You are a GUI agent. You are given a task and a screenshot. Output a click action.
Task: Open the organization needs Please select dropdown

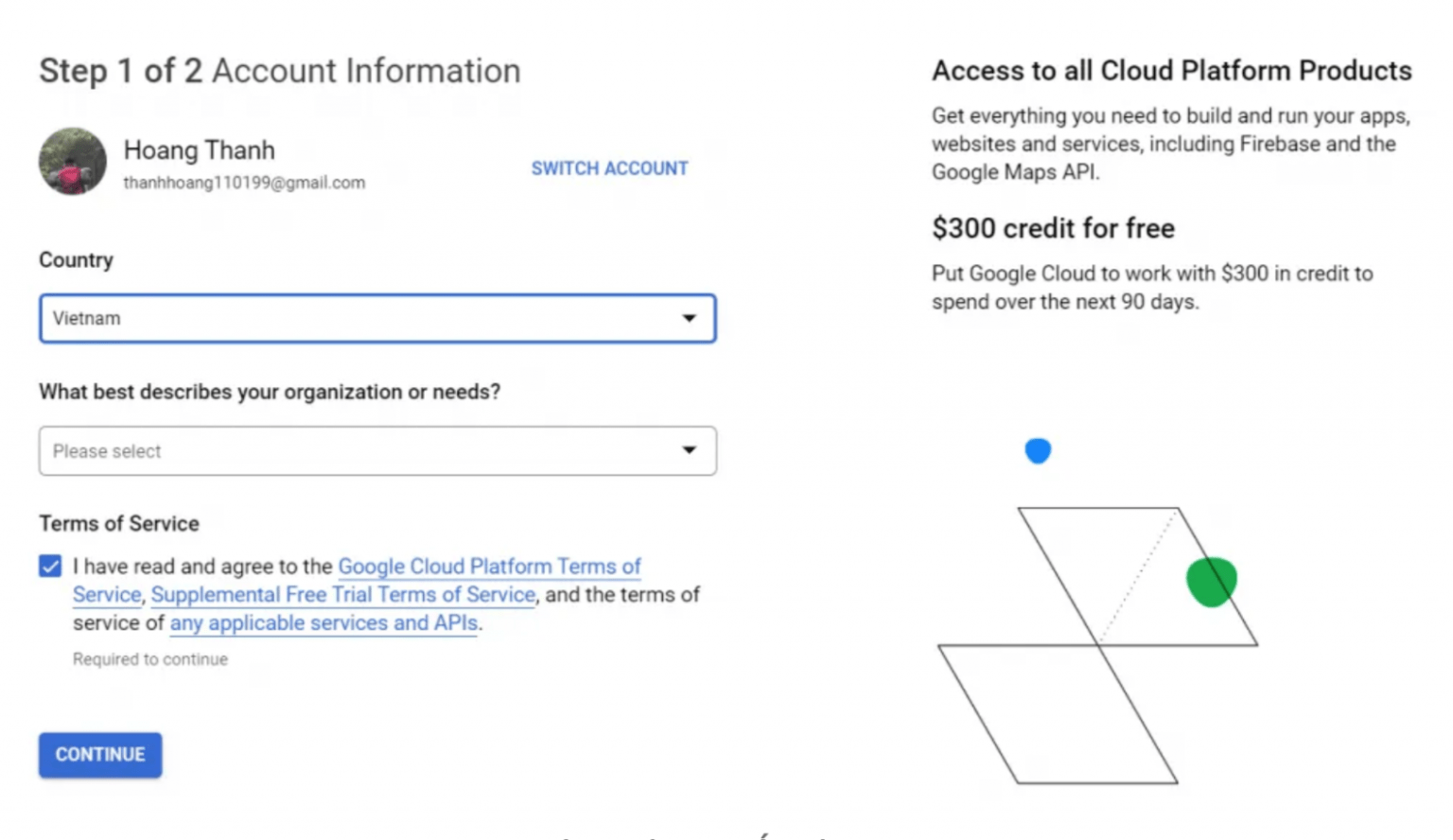point(377,451)
